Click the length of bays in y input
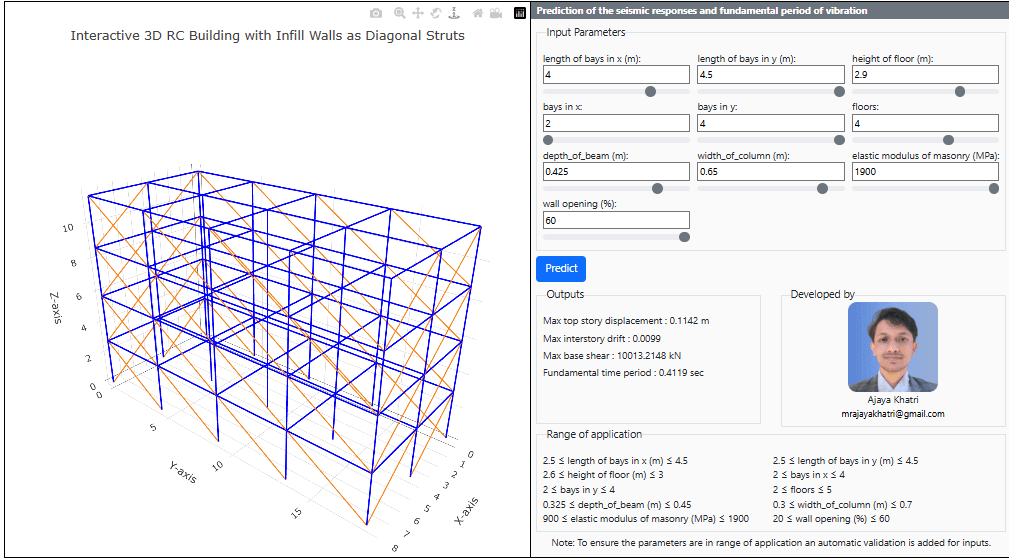 pos(770,75)
